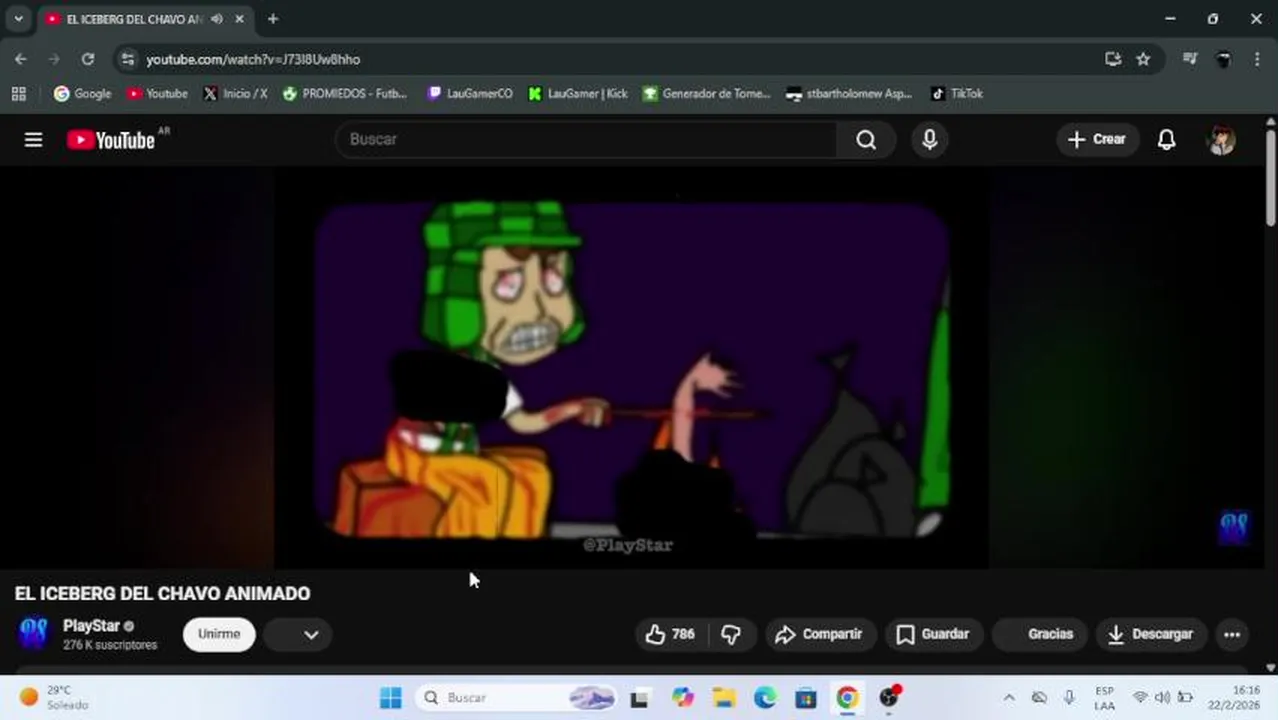Open the media controls toolbar icon
The image size is (1278, 720).
1189,59
